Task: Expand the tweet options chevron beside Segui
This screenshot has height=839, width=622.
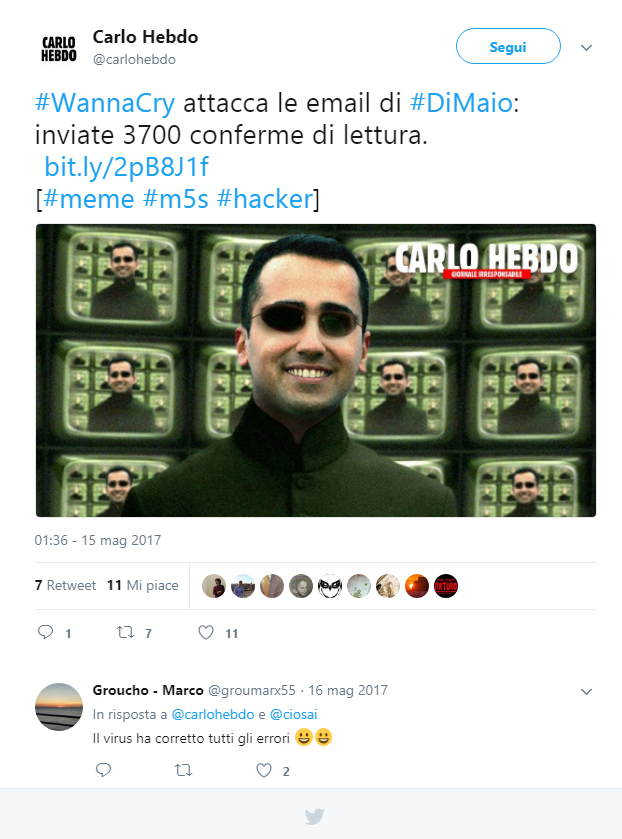Action: [587, 48]
